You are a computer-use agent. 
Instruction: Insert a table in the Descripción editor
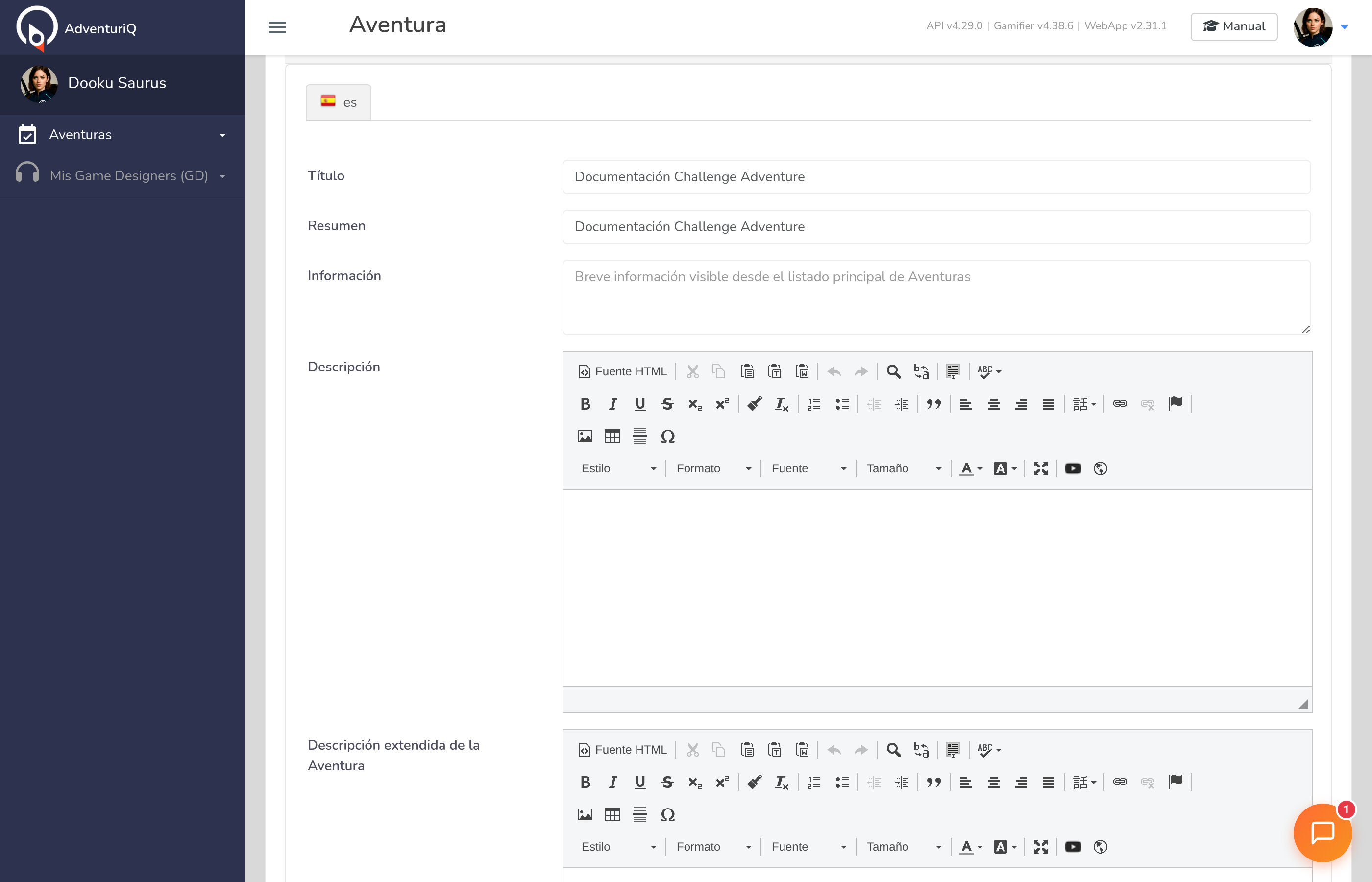pos(612,437)
